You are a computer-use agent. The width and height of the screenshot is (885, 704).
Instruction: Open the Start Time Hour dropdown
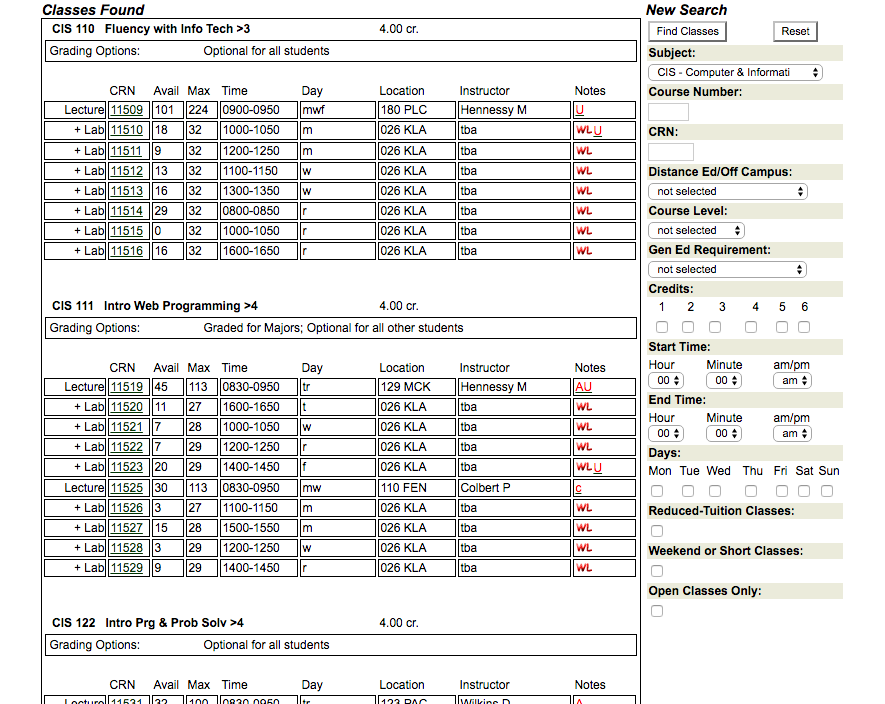667,381
